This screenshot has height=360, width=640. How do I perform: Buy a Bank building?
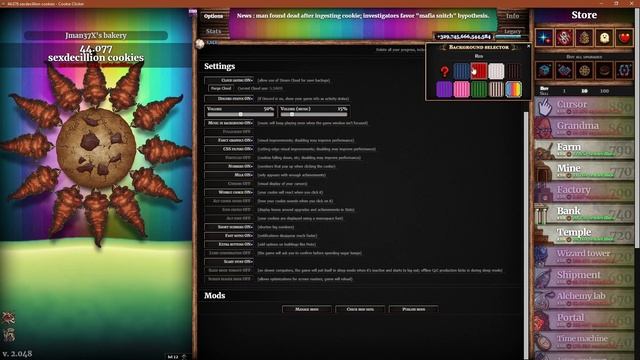[584, 214]
